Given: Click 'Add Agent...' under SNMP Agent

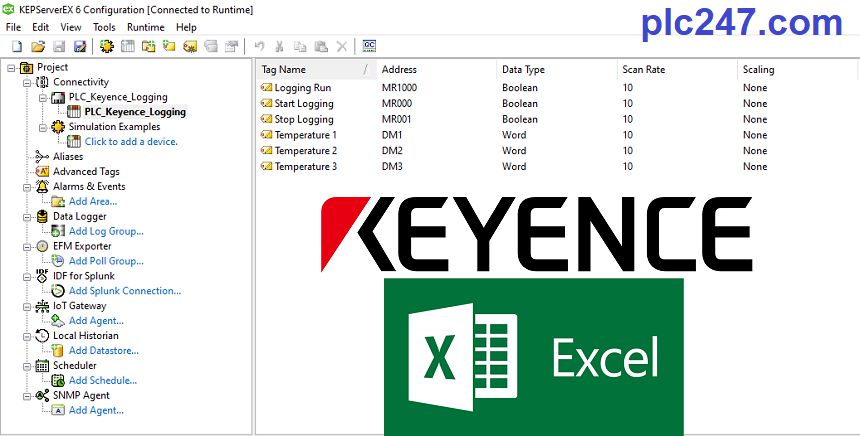Looking at the screenshot, I should pyautogui.click(x=96, y=410).
